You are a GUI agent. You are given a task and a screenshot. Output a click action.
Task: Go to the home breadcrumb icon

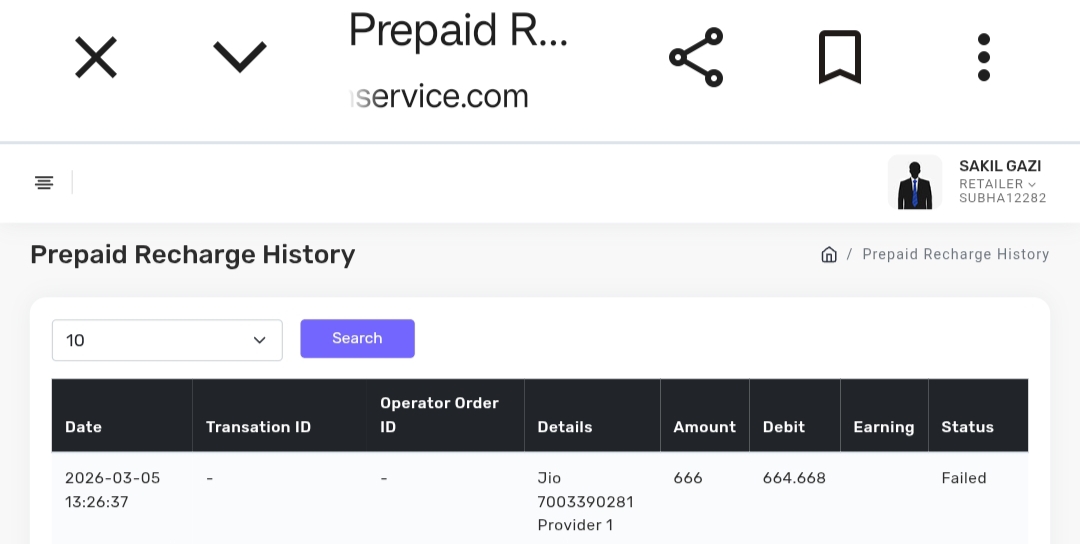(828, 255)
